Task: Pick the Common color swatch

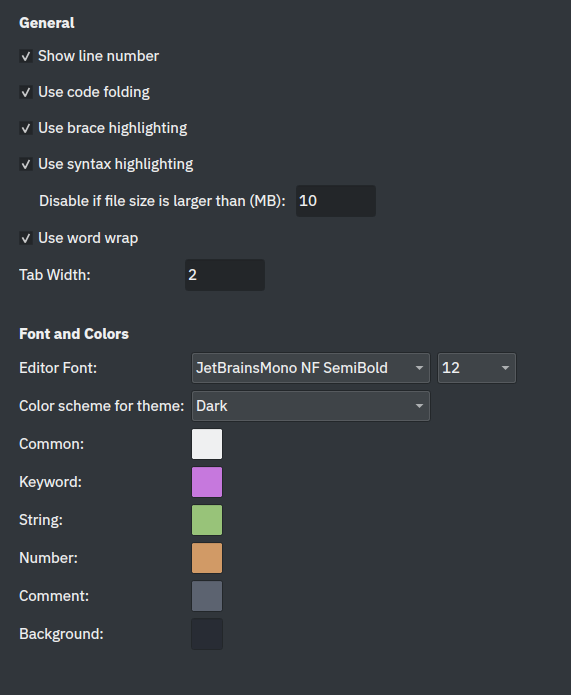Action: click(207, 444)
